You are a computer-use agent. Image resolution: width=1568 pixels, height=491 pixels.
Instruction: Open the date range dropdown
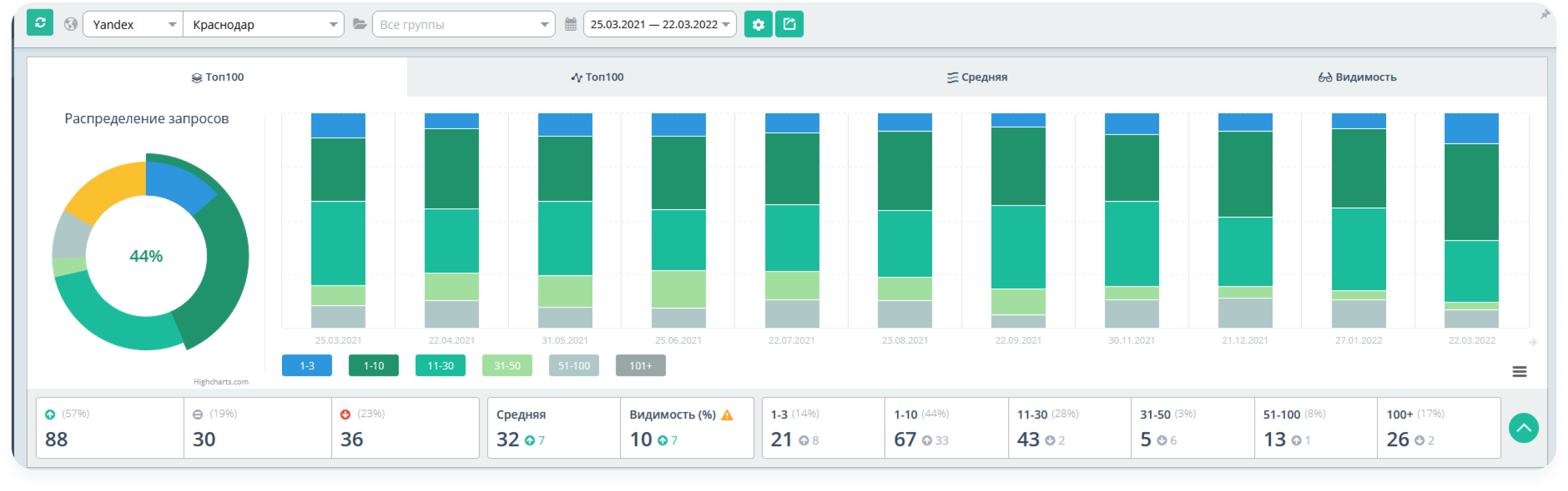click(x=660, y=24)
